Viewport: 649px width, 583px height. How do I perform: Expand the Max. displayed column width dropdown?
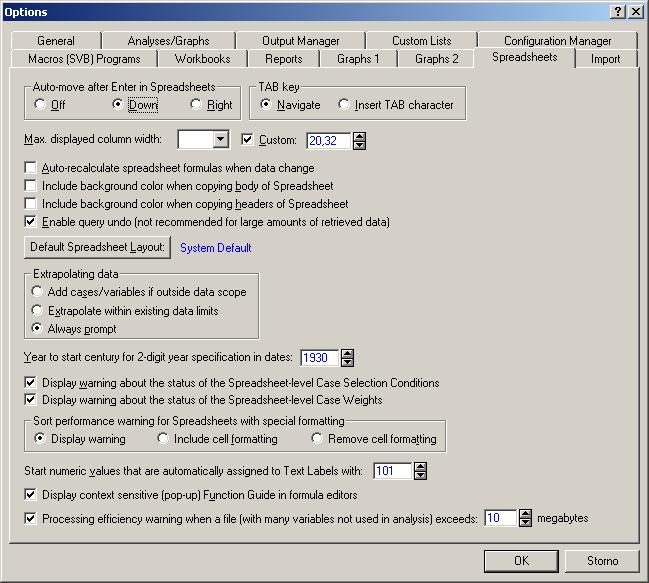[221, 140]
